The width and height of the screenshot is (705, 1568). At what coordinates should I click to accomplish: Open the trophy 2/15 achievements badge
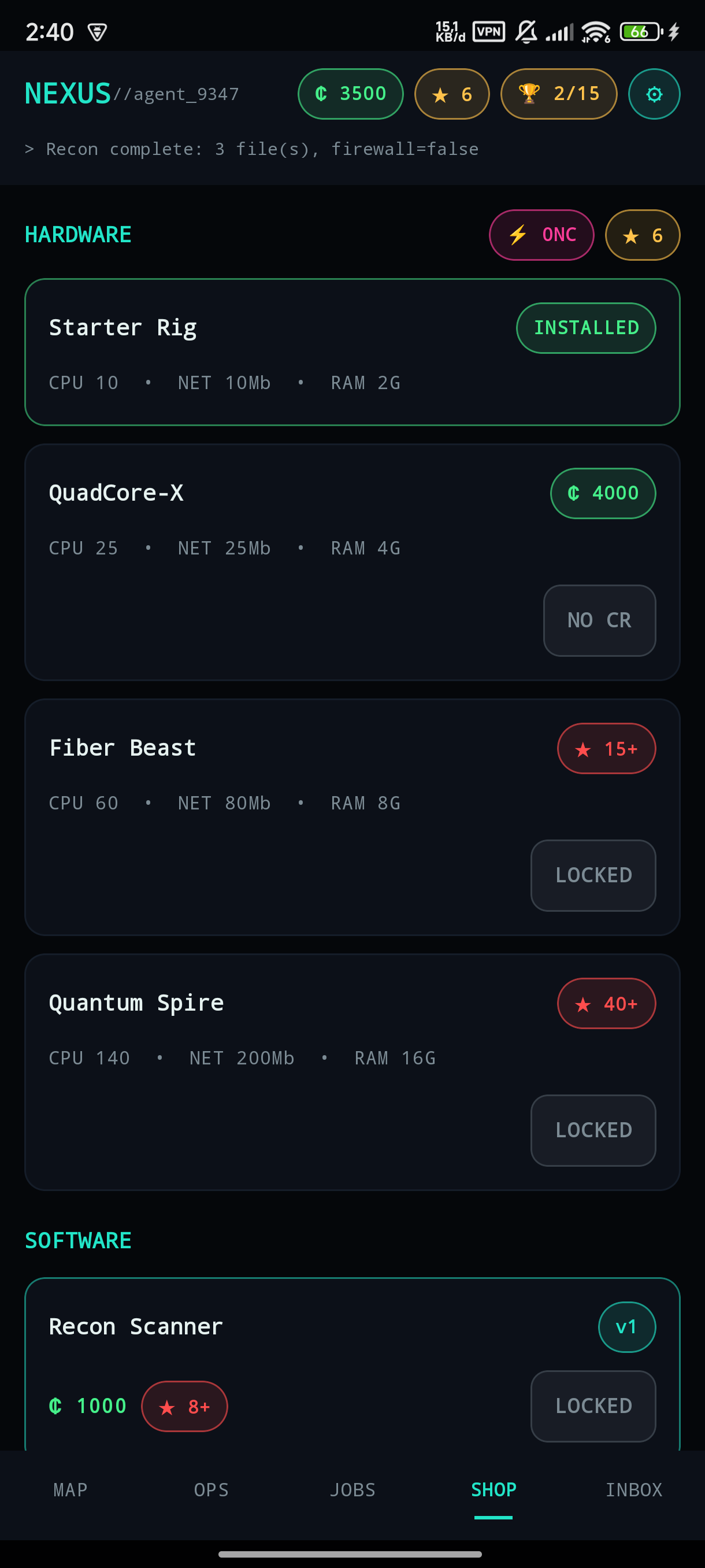(x=558, y=94)
